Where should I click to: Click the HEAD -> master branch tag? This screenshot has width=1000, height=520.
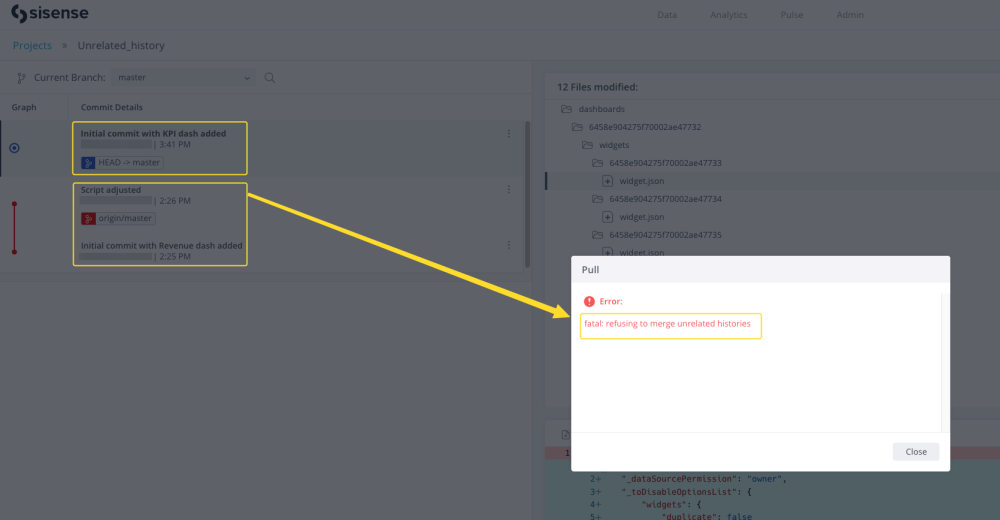[x=122, y=163]
